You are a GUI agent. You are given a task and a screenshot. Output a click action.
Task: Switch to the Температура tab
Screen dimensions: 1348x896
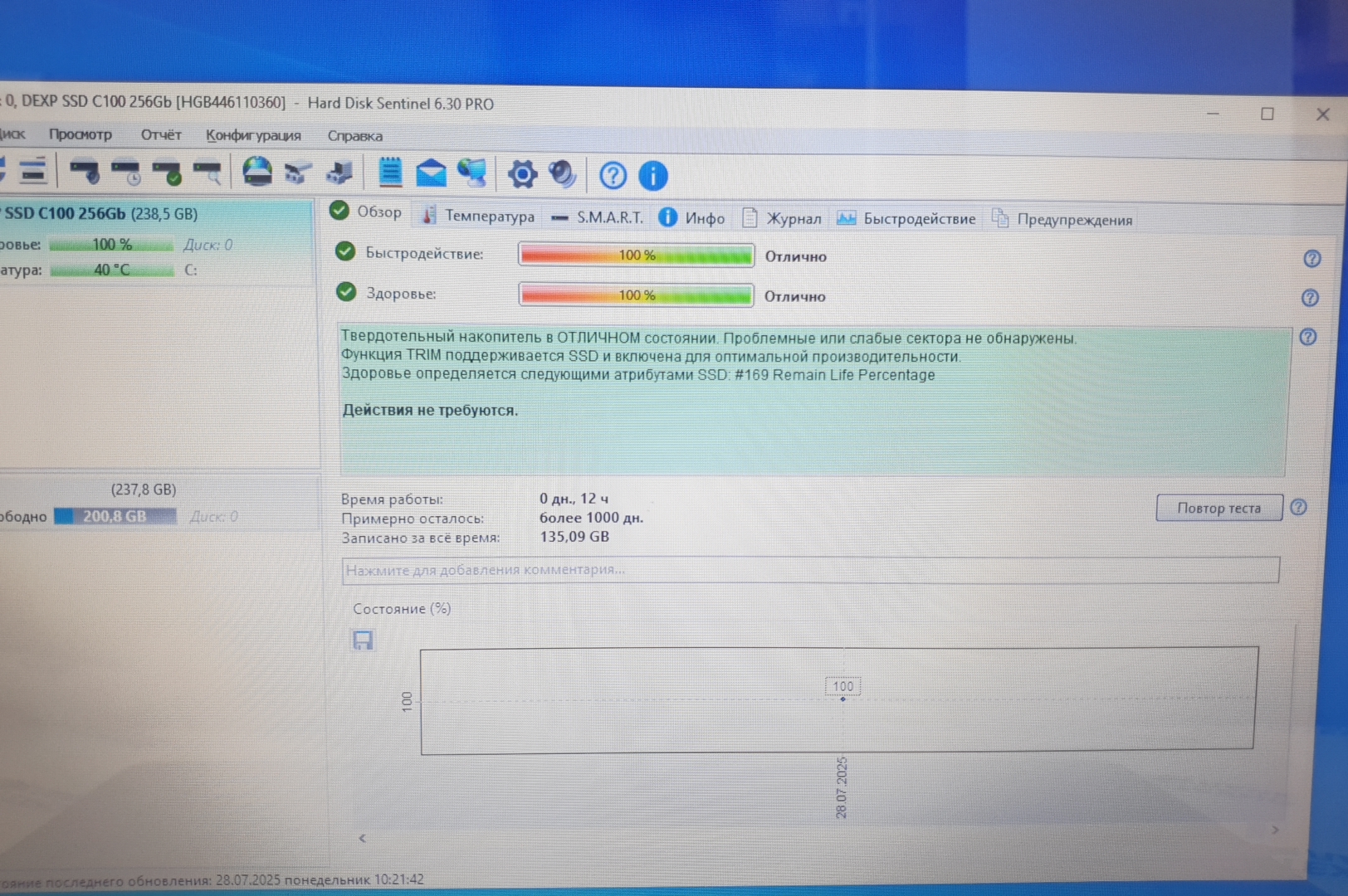click(478, 216)
